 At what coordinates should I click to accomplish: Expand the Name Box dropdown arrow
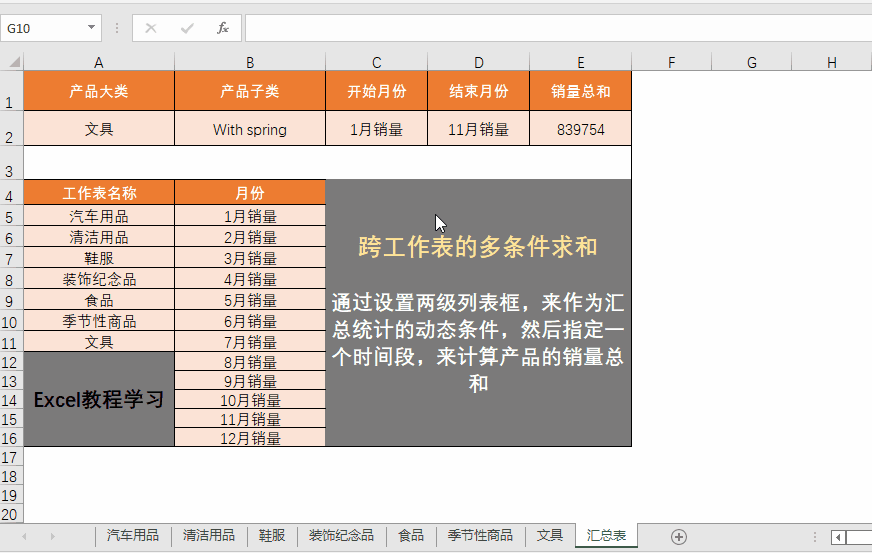(91, 27)
